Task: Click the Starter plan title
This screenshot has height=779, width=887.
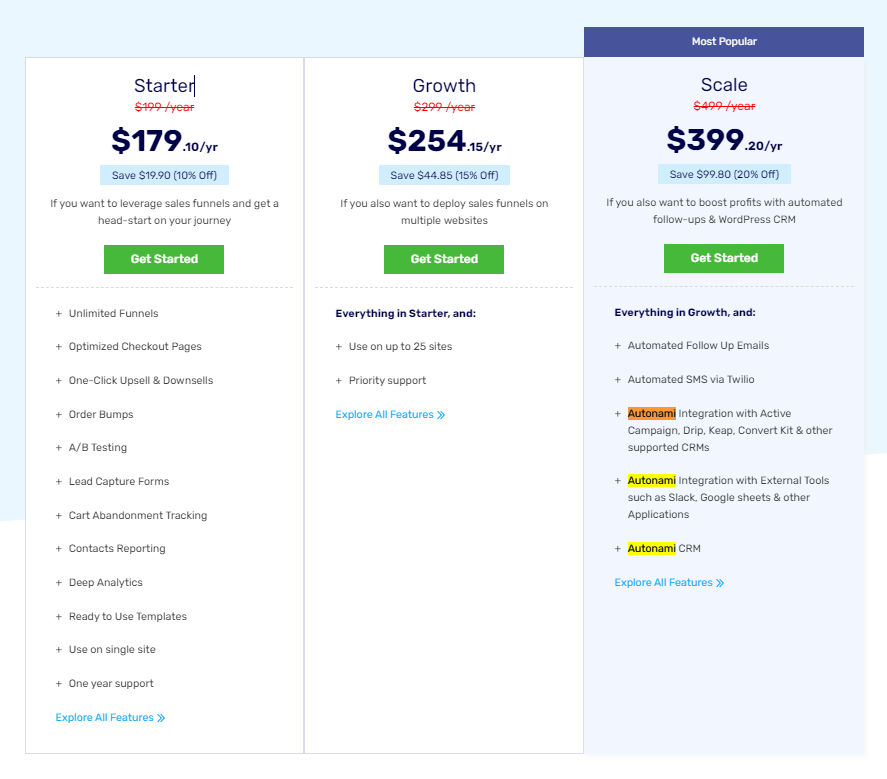Action: click(164, 86)
